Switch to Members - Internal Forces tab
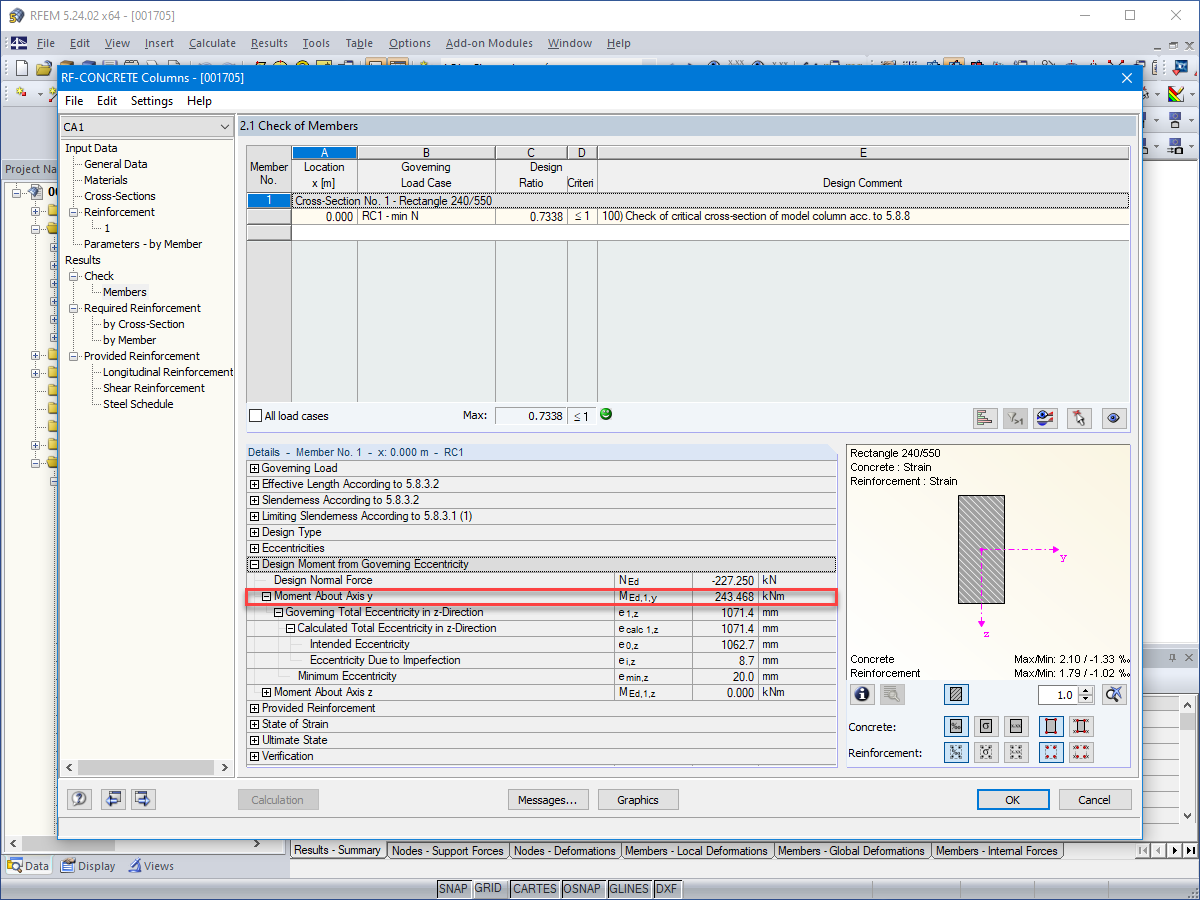 click(x=997, y=851)
